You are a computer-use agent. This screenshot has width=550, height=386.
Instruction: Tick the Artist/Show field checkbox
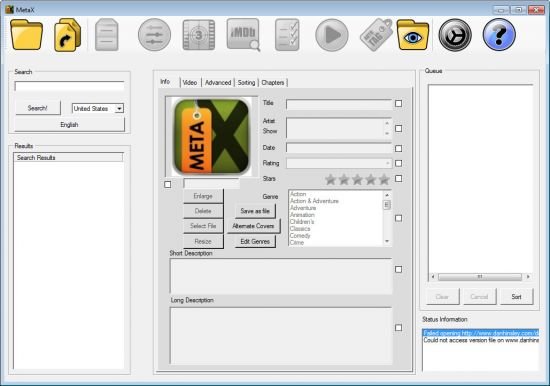click(x=398, y=128)
